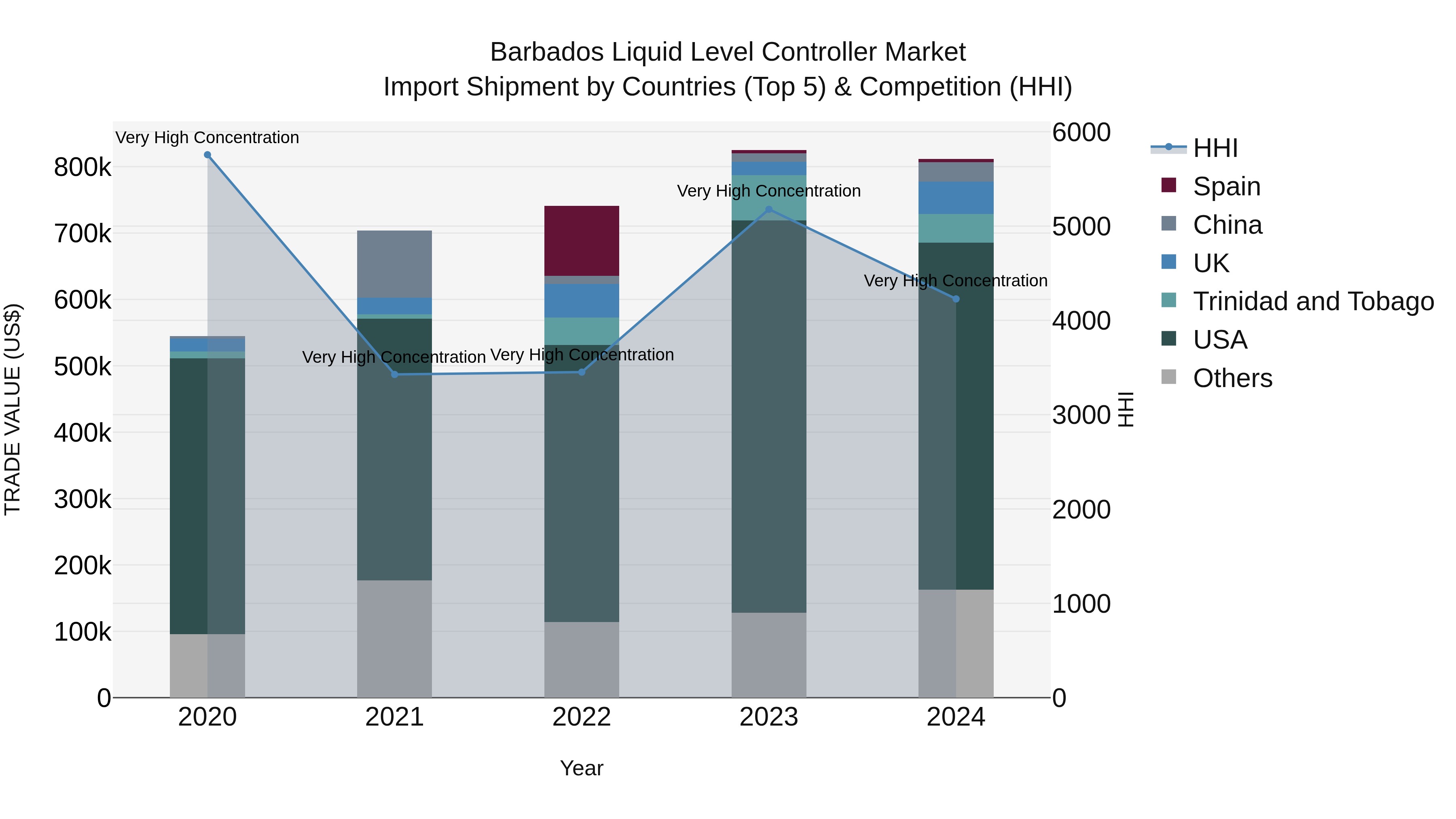This screenshot has height=819, width=1456.
Task: Toggle the HHI line in legend
Action: 1194,148
